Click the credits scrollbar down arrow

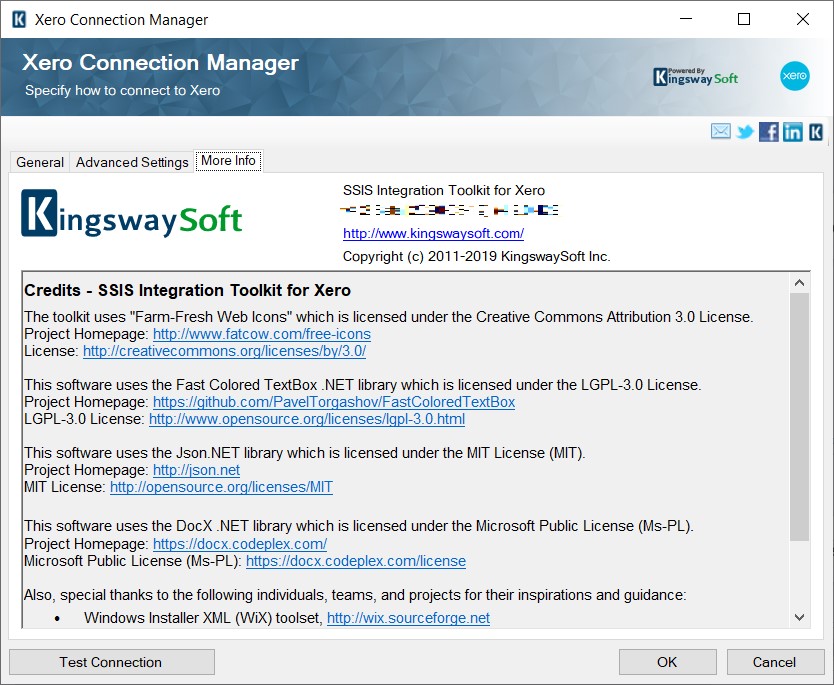click(799, 617)
